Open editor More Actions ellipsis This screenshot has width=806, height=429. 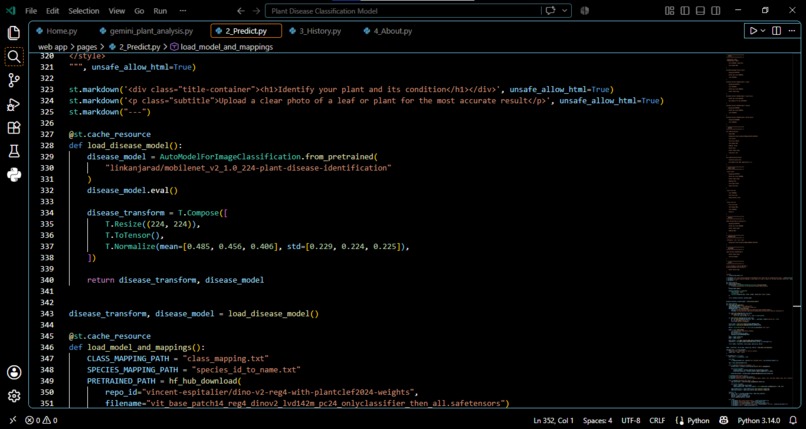pyautogui.click(x=792, y=31)
